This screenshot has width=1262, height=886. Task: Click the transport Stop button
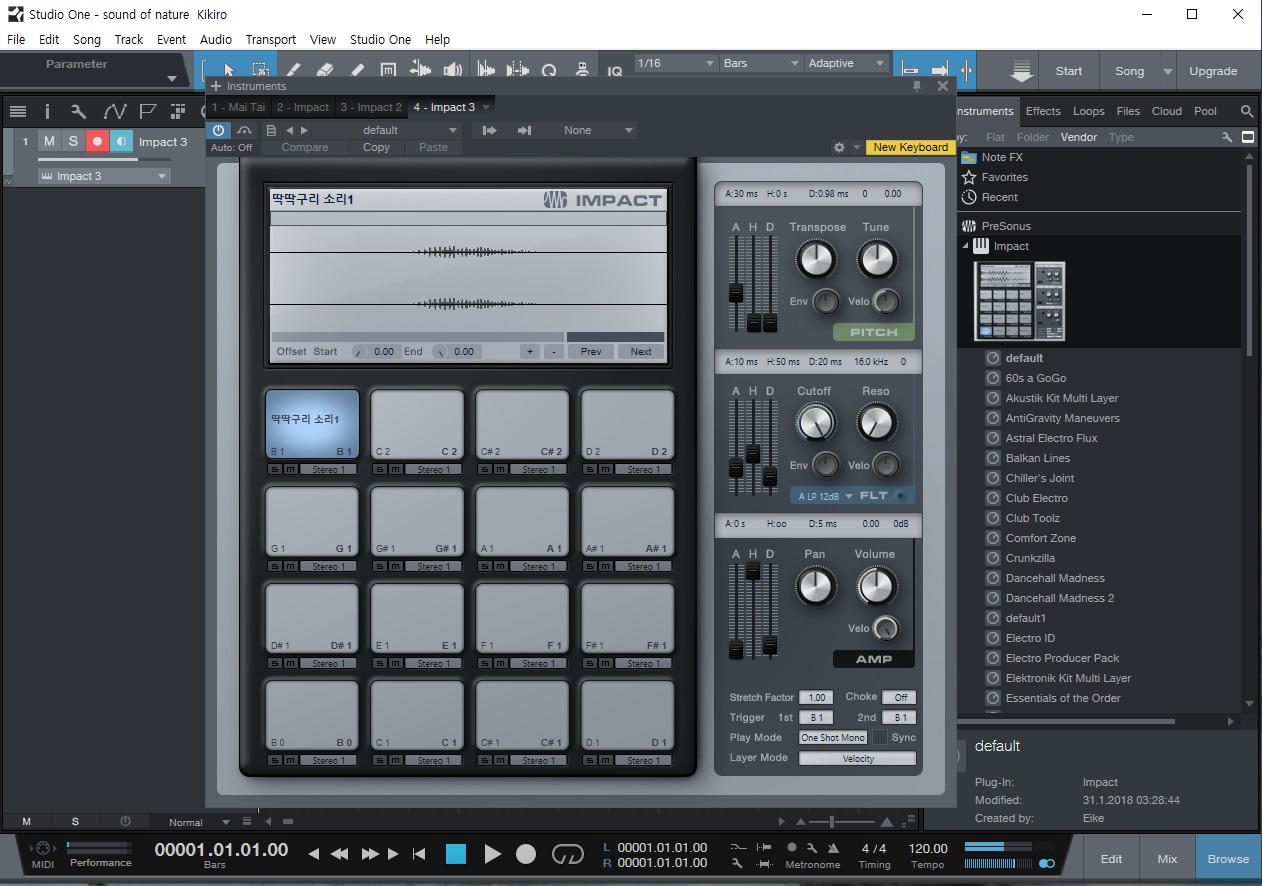tap(456, 854)
